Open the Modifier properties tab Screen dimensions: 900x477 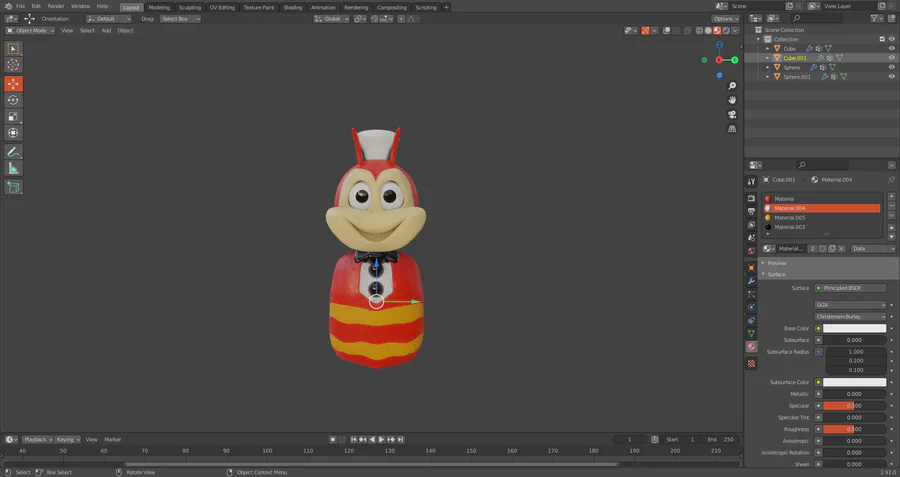751,281
